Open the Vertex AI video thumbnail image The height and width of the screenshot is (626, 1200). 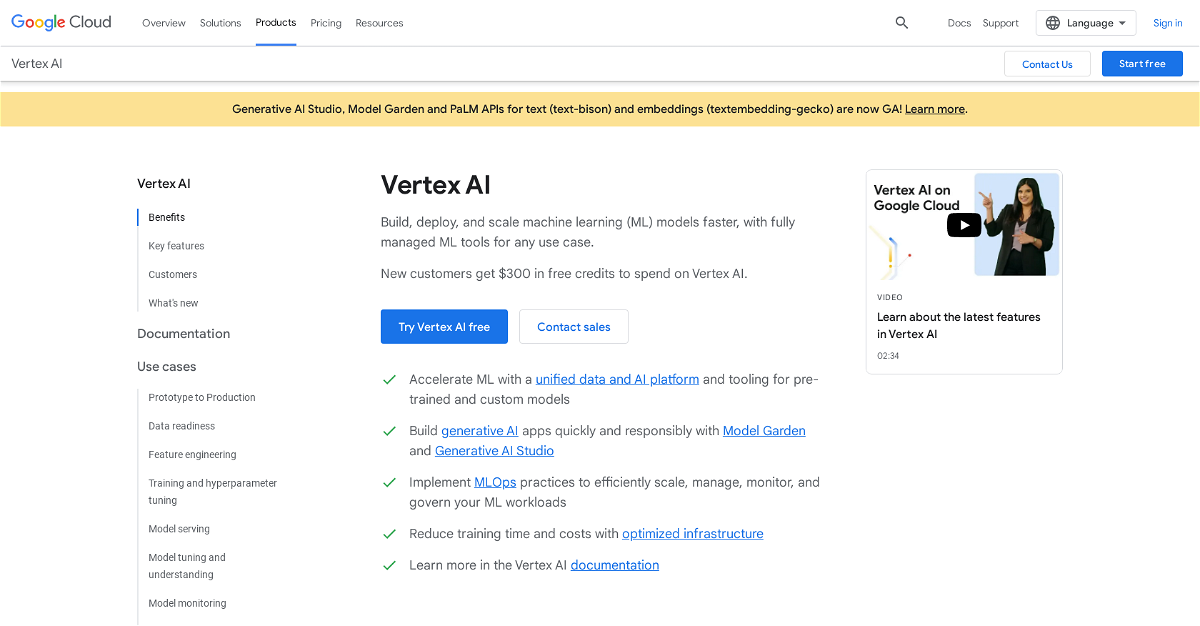point(1015,225)
